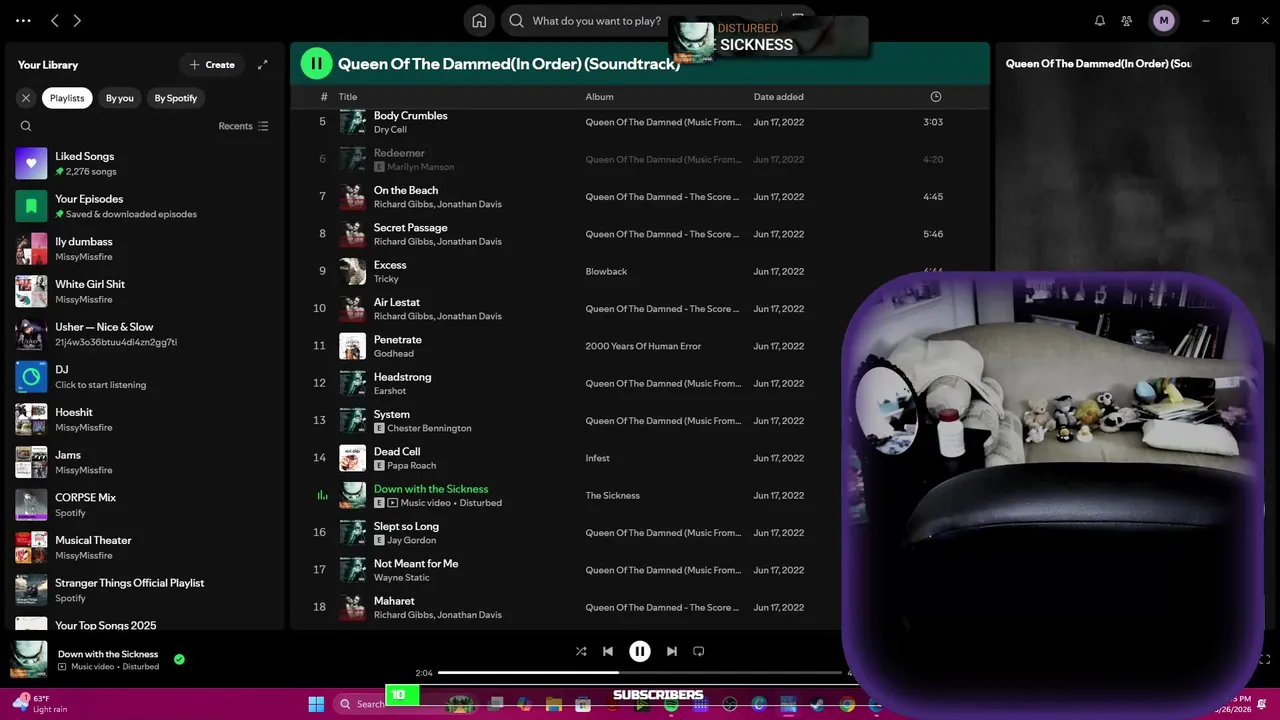Expand Your Library to full view
The height and width of the screenshot is (720, 1280).
pyautogui.click(x=262, y=64)
